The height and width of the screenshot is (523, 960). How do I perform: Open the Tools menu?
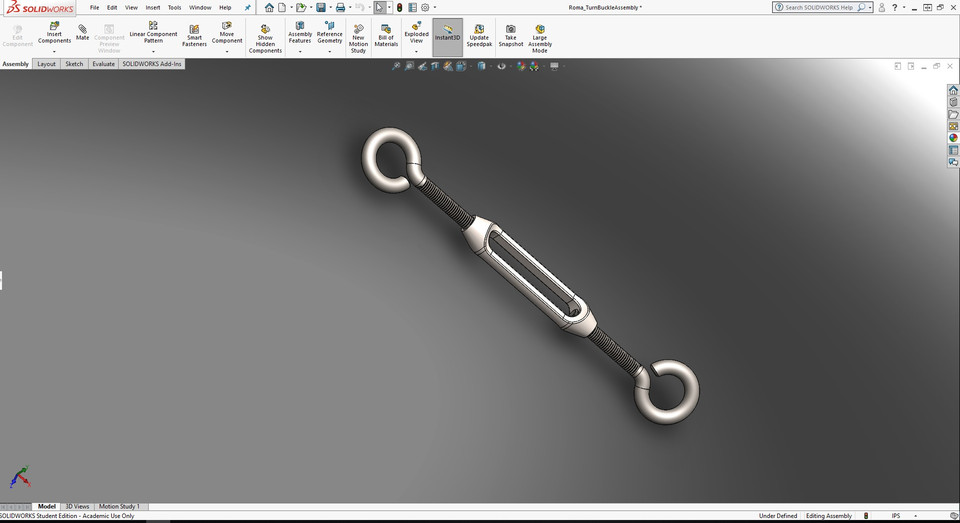174,7
